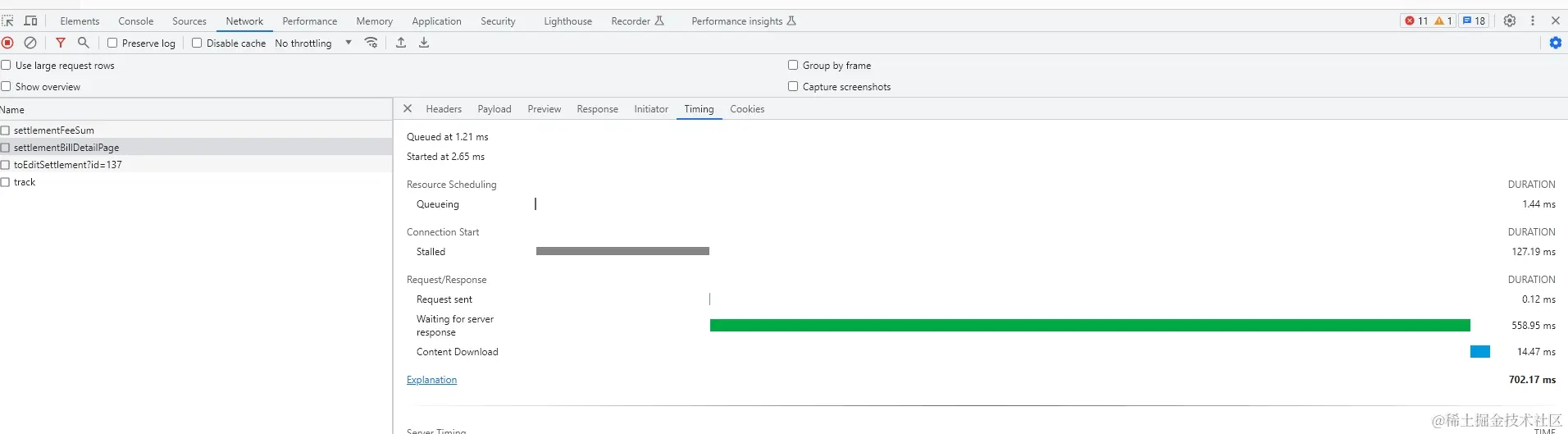Select the settlementBillDetailPage request

196,148
